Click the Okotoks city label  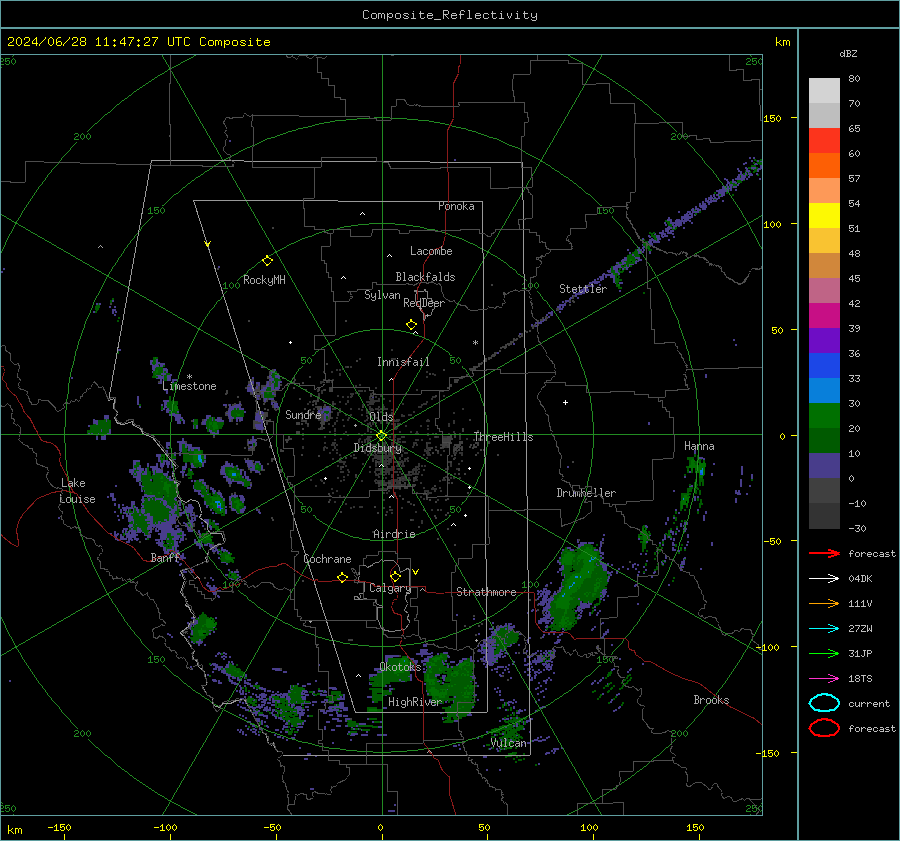pyautogui.click(x=400, y=667)
